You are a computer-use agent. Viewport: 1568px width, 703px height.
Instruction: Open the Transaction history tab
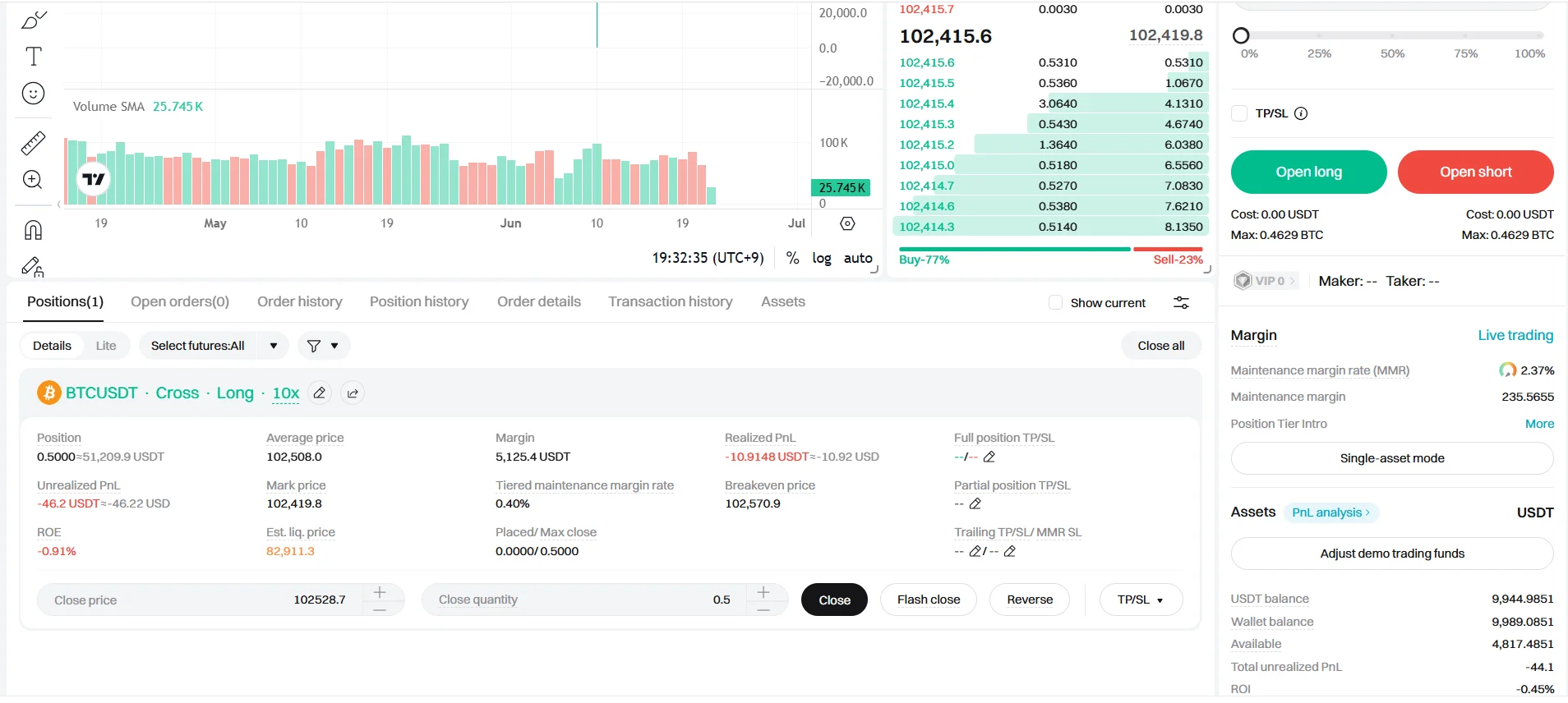click(x=670, y=302)
